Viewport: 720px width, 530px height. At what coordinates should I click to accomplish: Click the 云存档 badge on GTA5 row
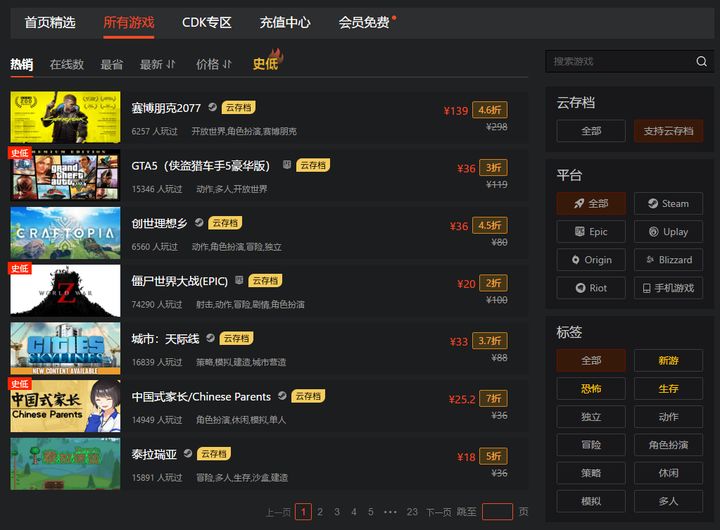313,165
